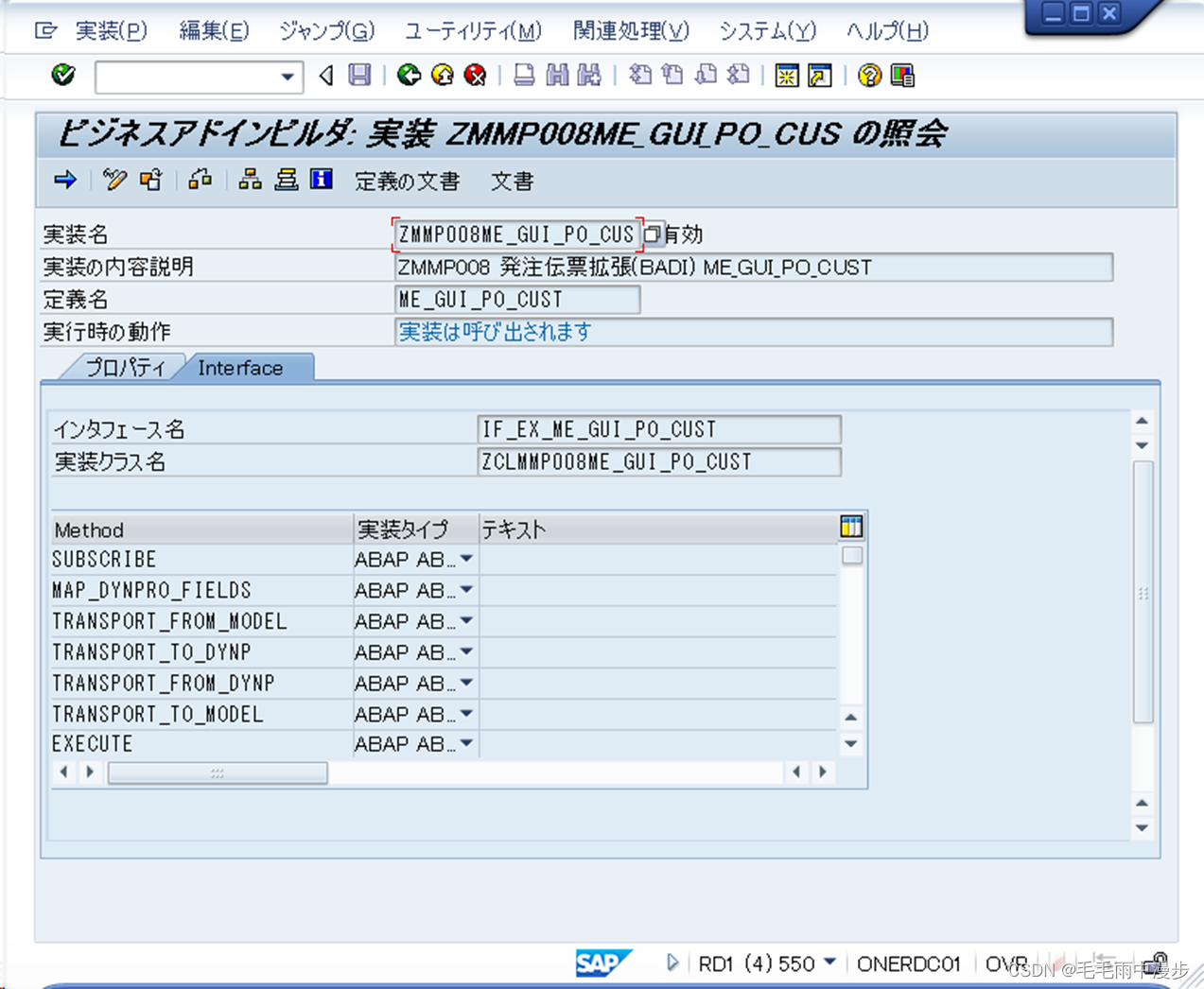Click the Where-Used hierarchy icon

pyautogui.click(x=250, y=180)
